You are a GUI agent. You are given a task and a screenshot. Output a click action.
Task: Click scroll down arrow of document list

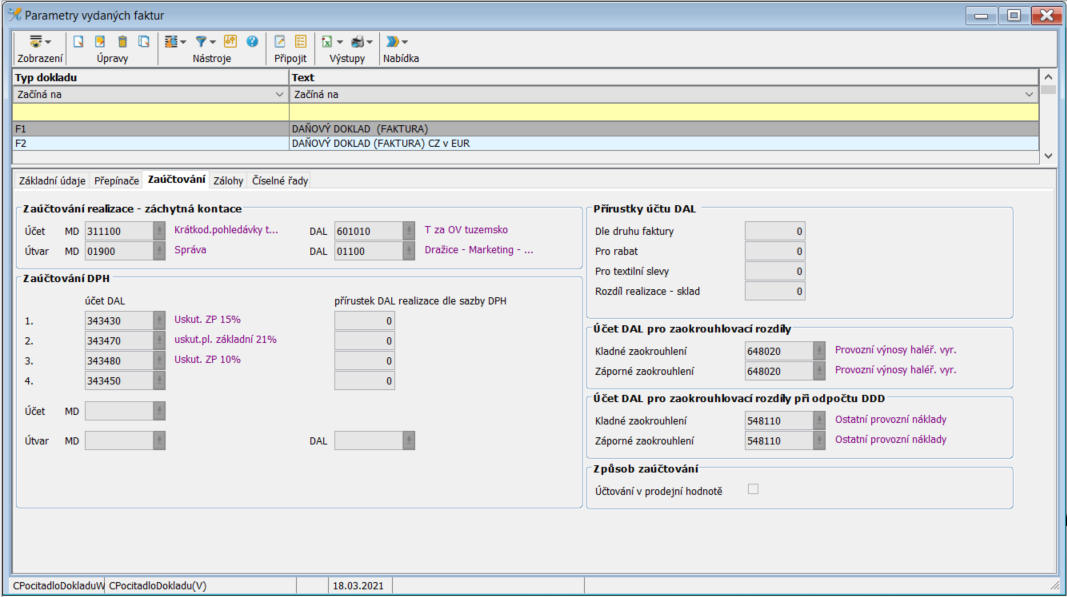coord(1047,156)
